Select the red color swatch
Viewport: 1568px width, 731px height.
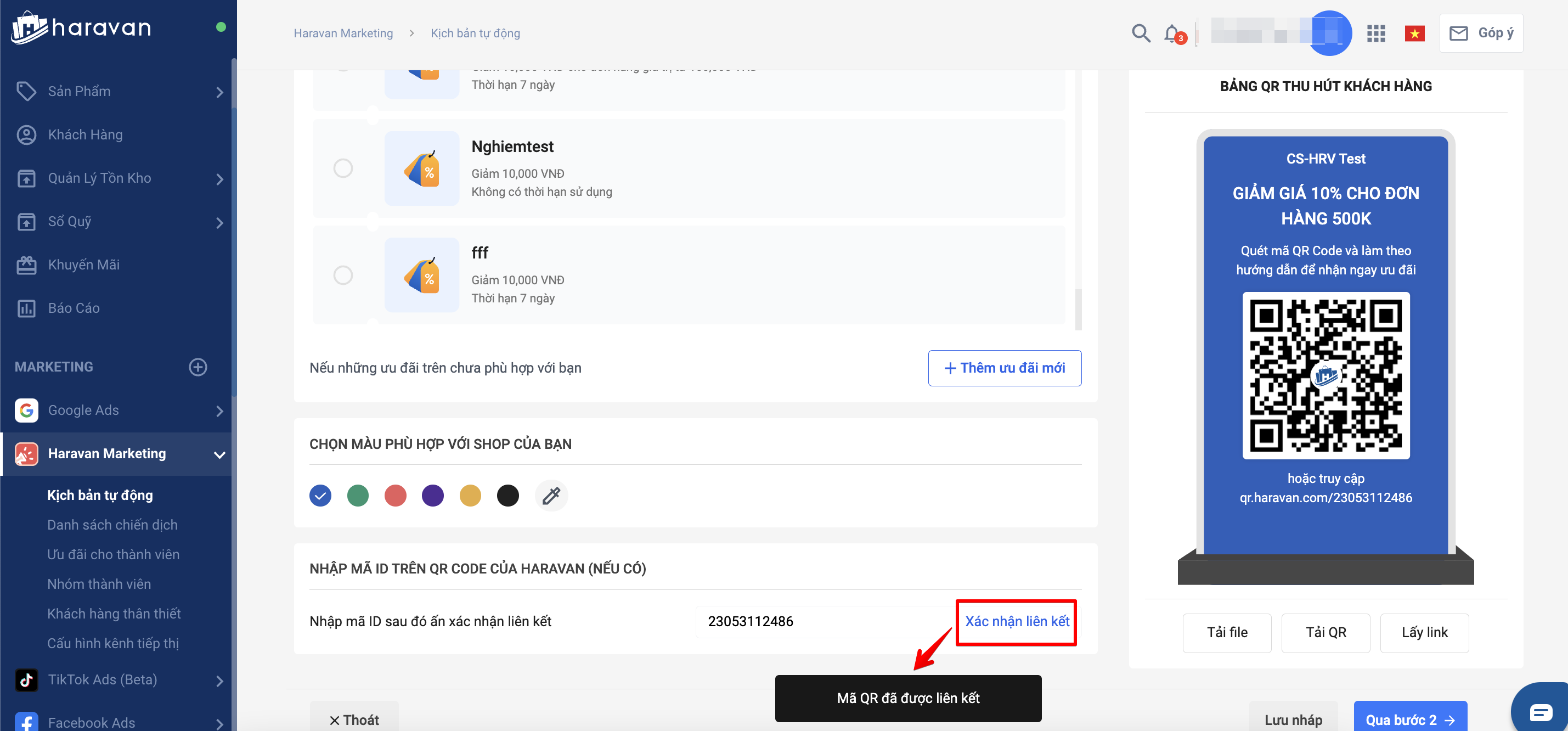(396, 496)
